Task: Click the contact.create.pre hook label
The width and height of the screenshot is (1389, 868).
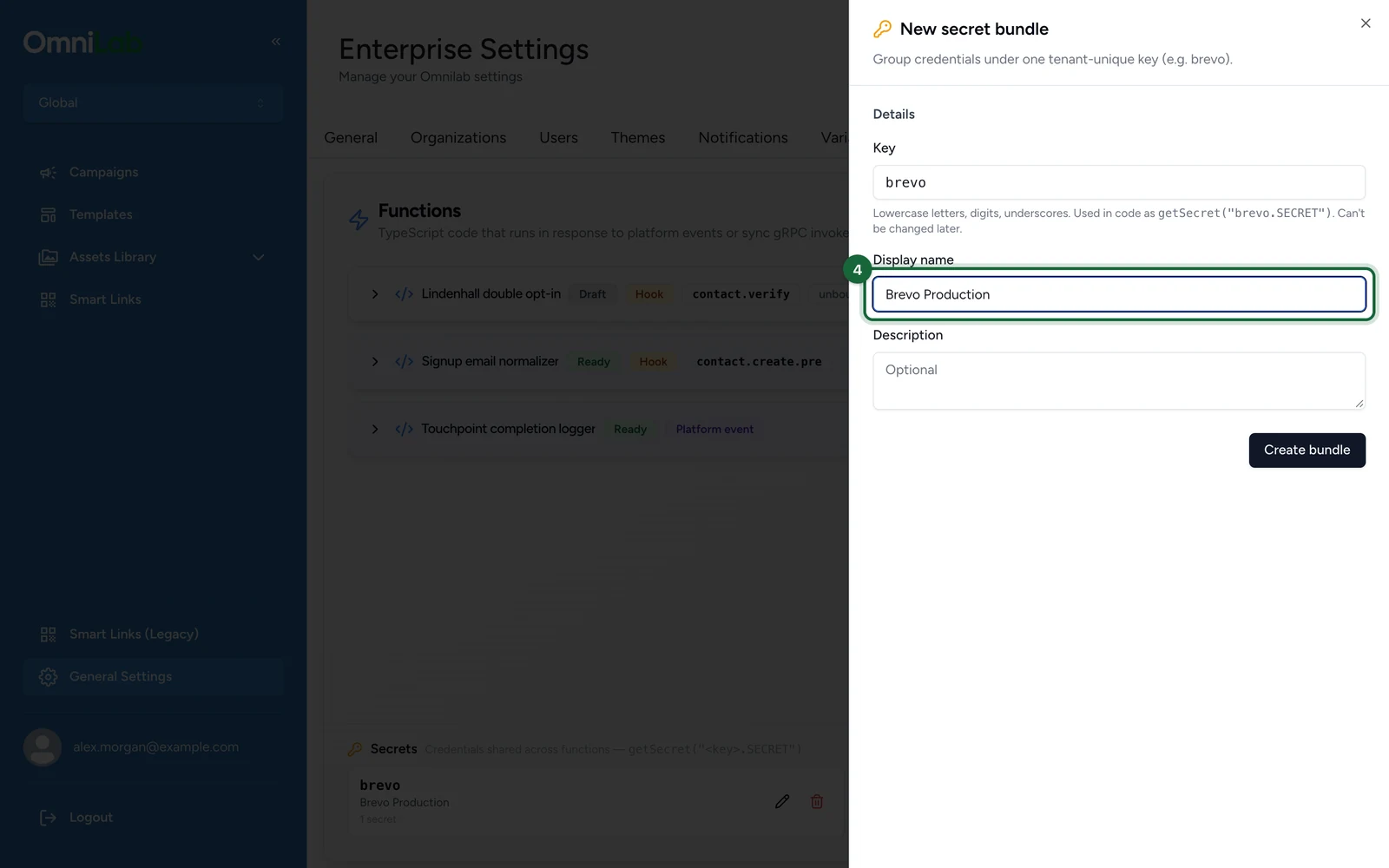Action: [x=759, y=361]
